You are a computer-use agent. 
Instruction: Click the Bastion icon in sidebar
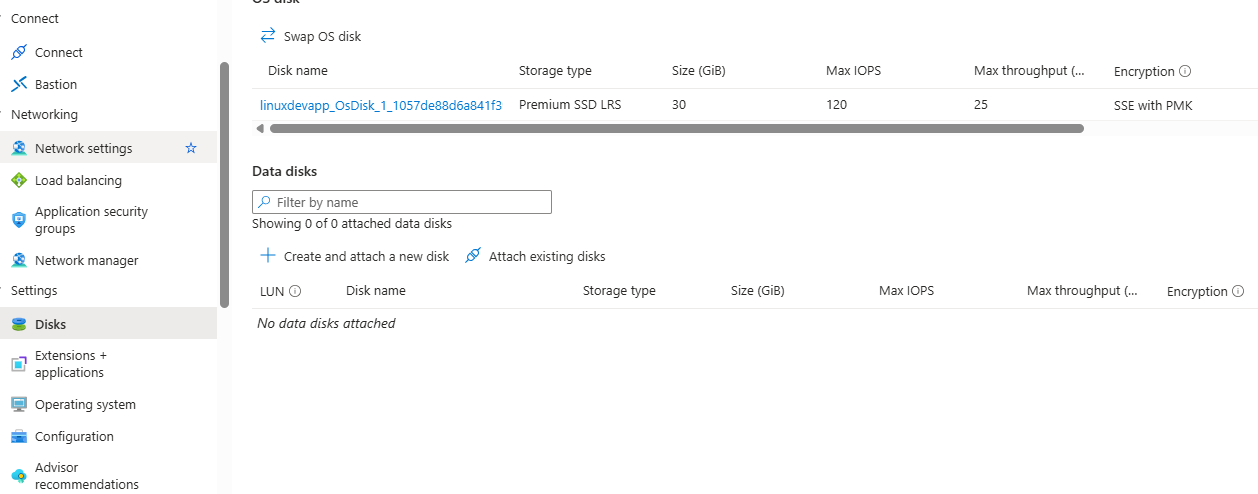[x=18, y=84]
